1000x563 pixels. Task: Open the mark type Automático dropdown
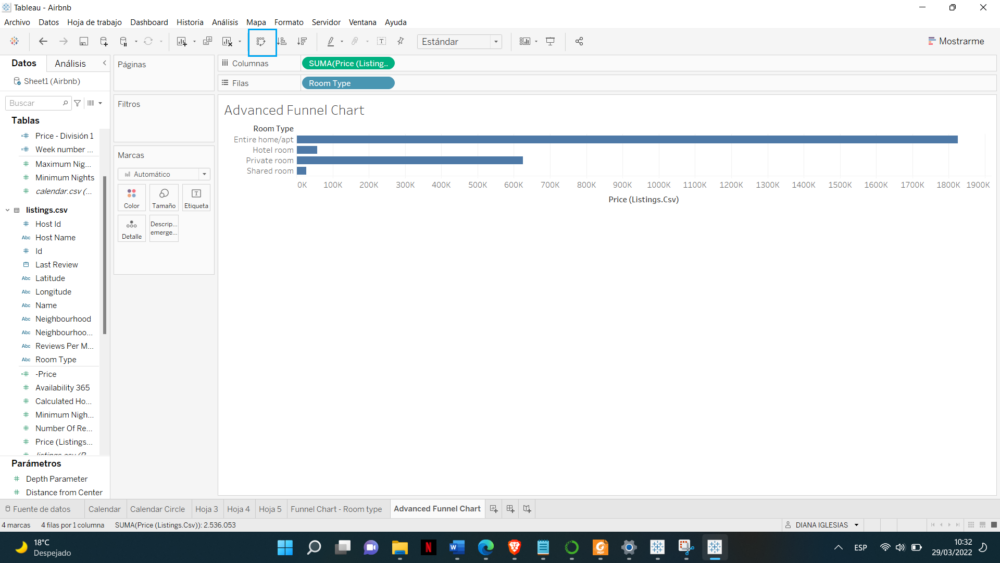coord(163,174)
